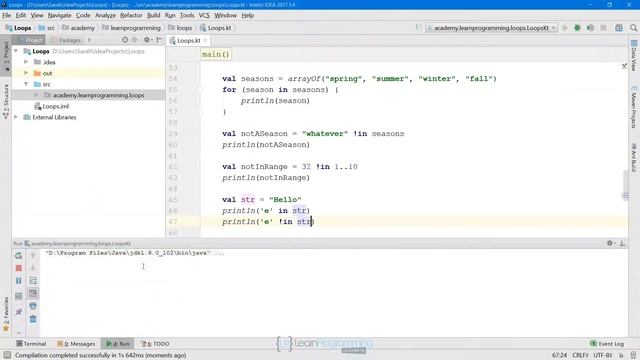This screenshot has width=640, height=360.
Task: Open Project panel settings gear
Action: (147, 40)
